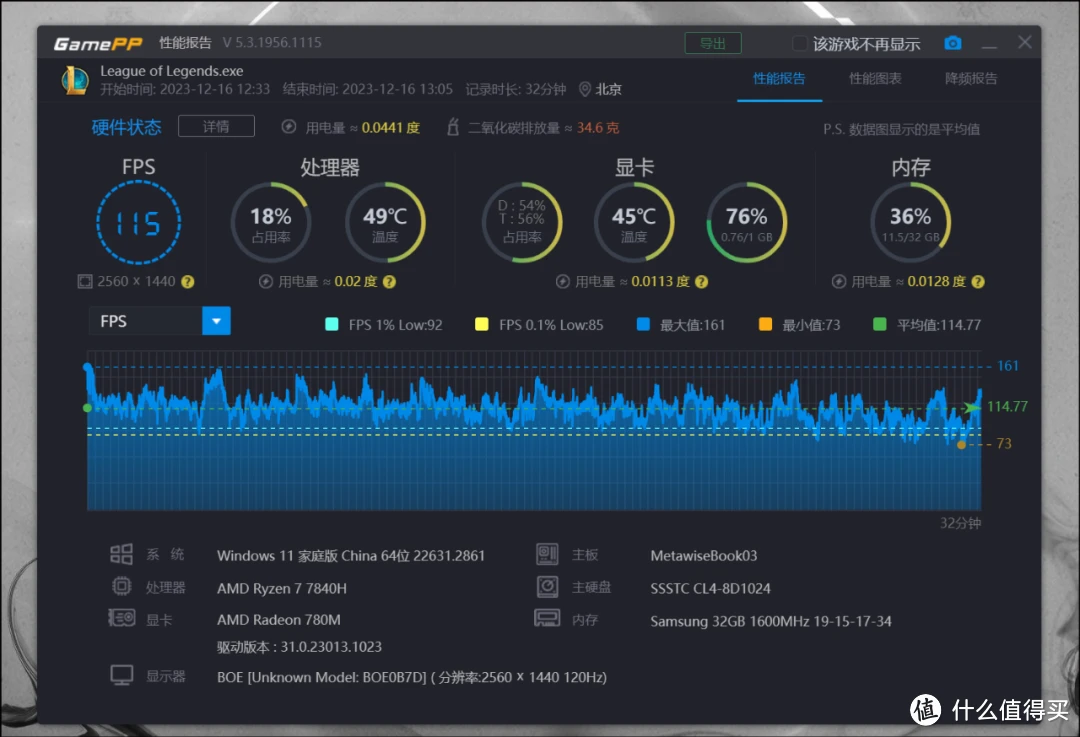Click the League of Legends.exe title
1080x737 pixels.
(x=172, y=71)
